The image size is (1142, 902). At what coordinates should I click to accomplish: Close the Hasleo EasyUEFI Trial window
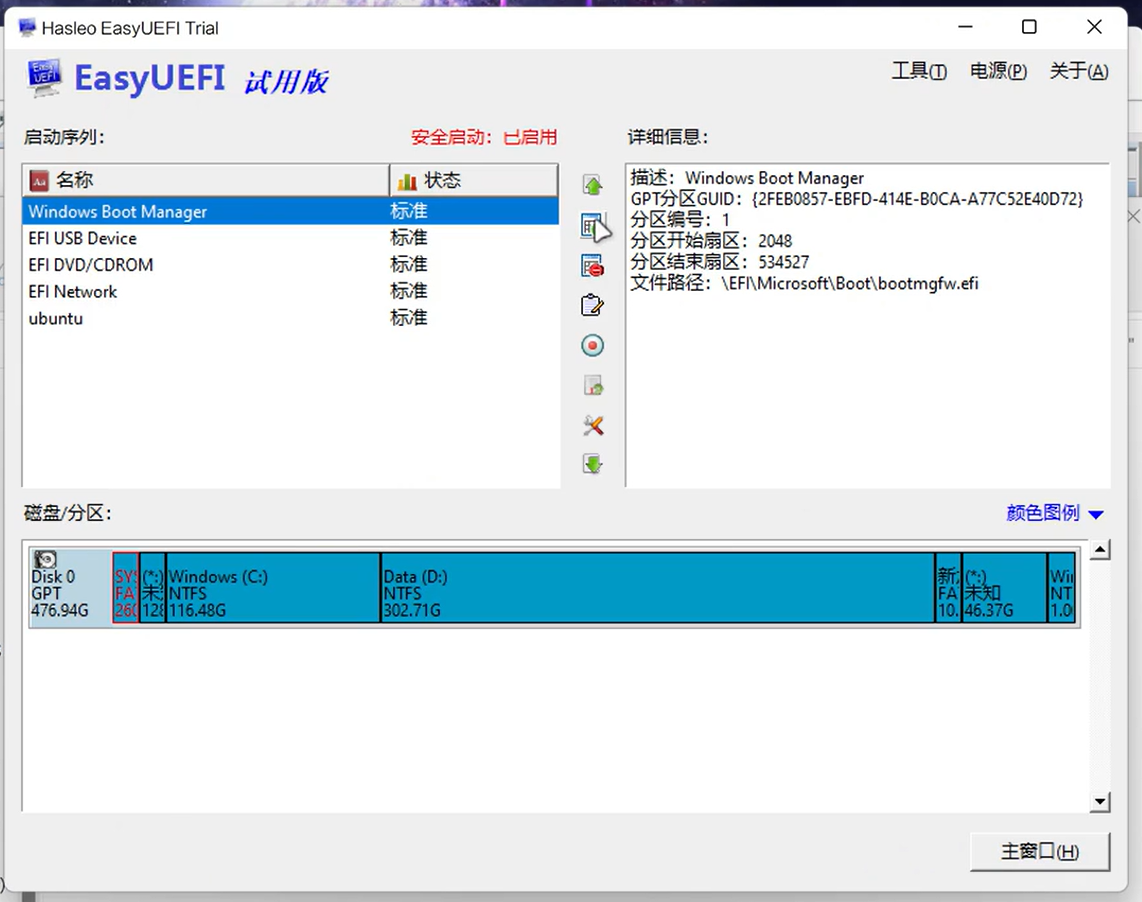click(x=1094, y=27)
